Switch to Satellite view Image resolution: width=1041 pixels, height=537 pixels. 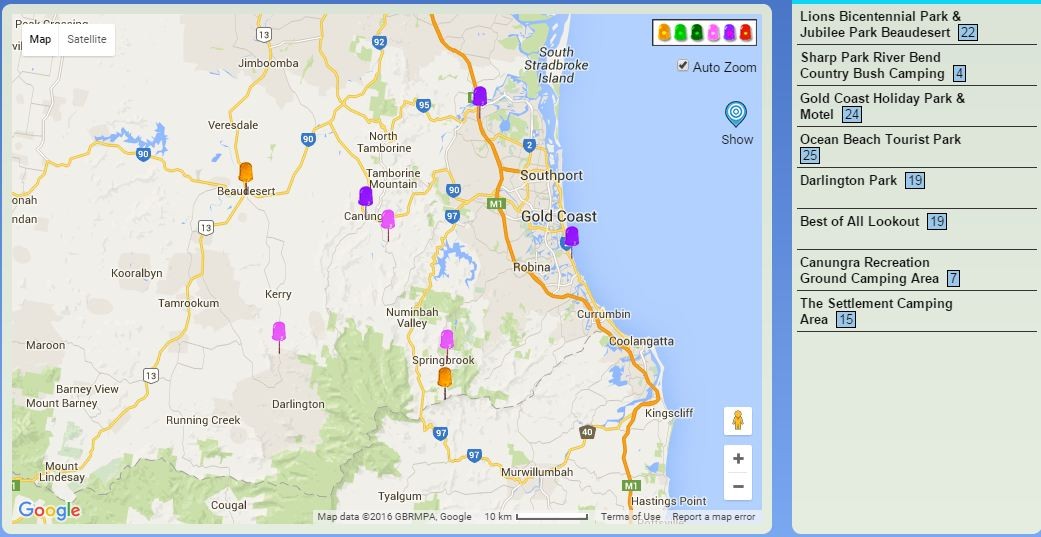click(87, 40)
